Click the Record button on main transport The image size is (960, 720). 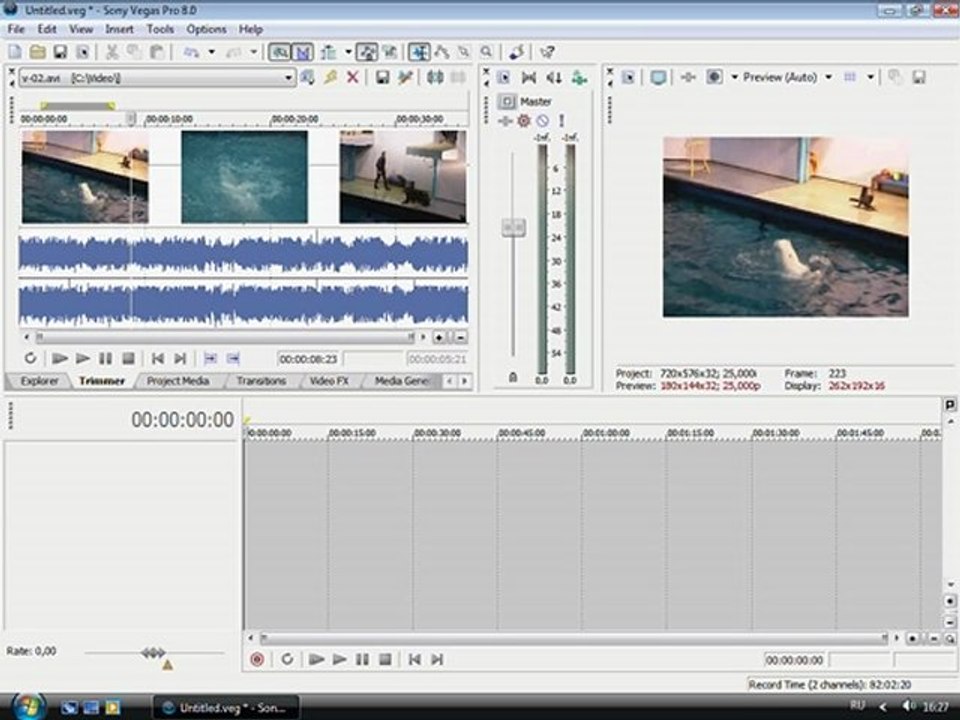(257, 659)
